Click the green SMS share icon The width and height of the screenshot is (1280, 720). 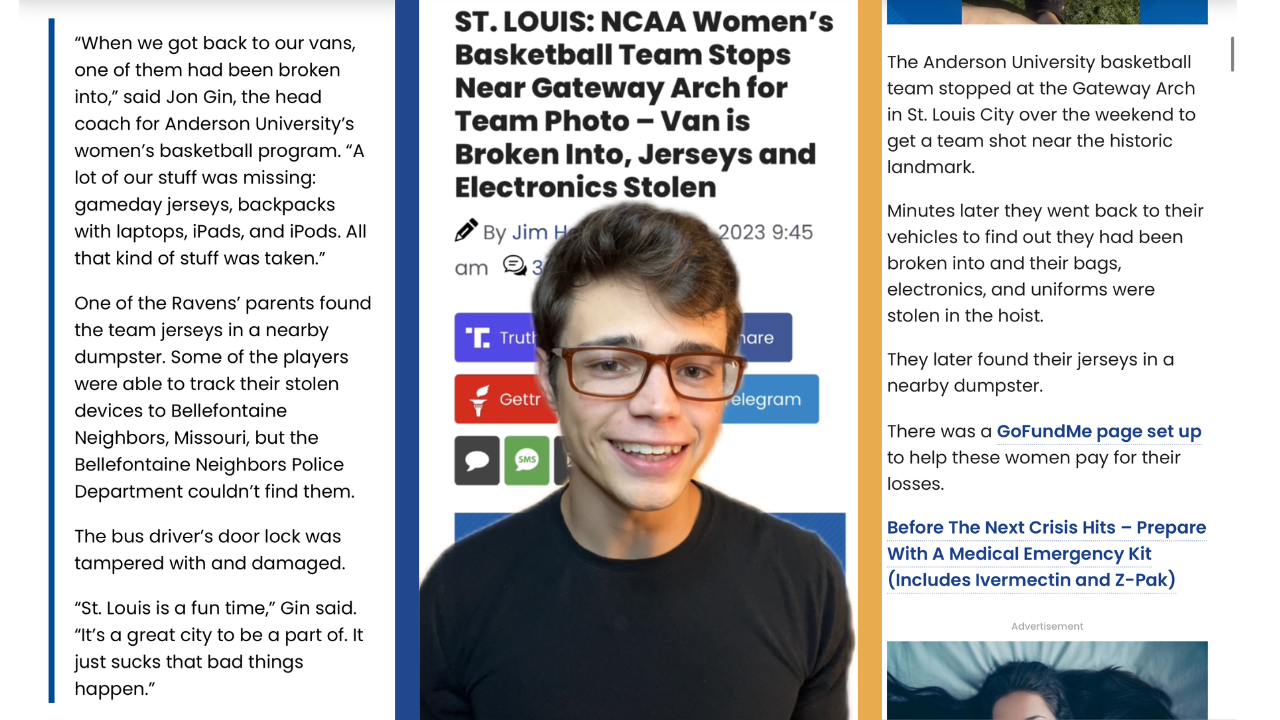point(526,460)
